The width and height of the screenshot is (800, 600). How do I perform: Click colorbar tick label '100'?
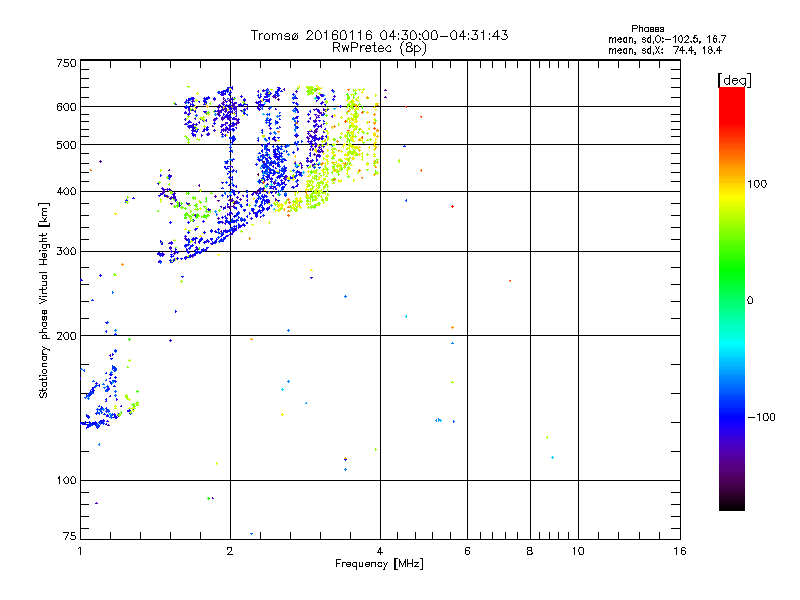point(757,184)
